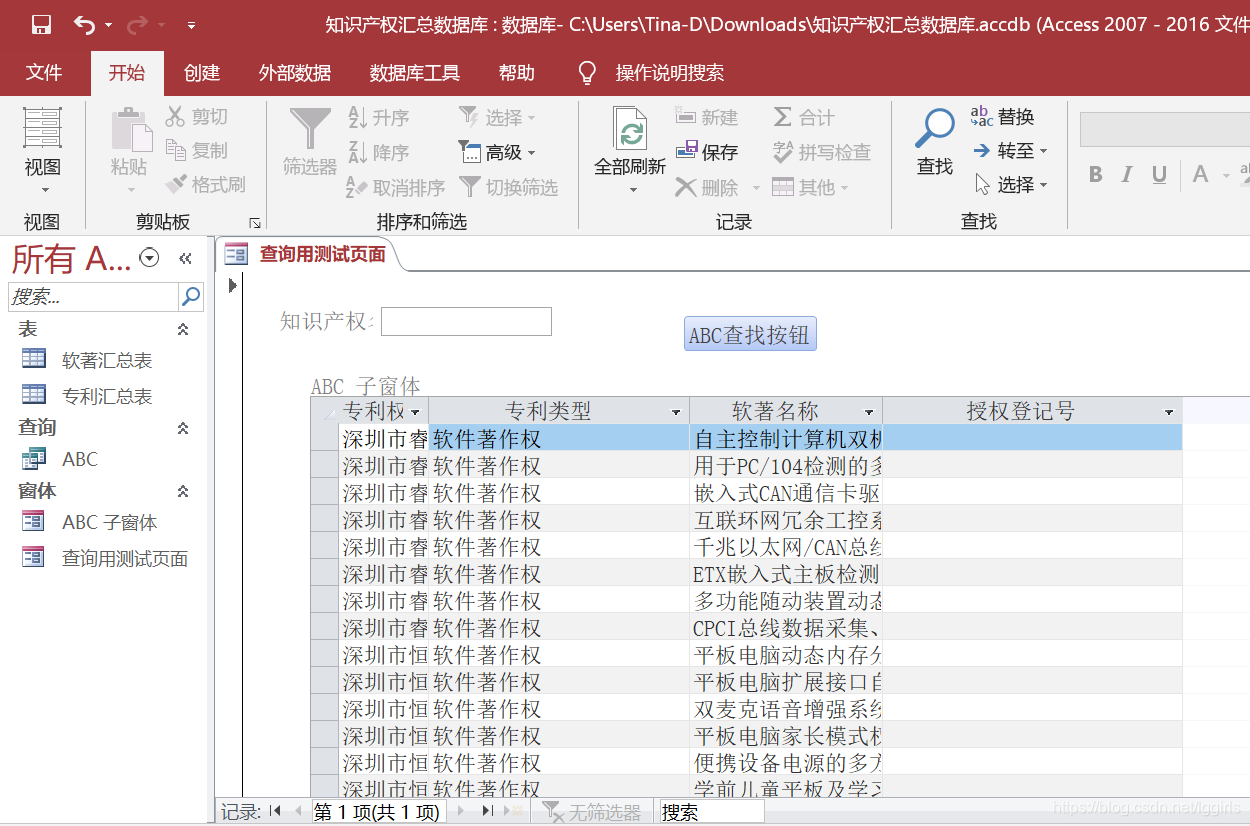Toggle bold formatting B

[x=1095, y=175]
